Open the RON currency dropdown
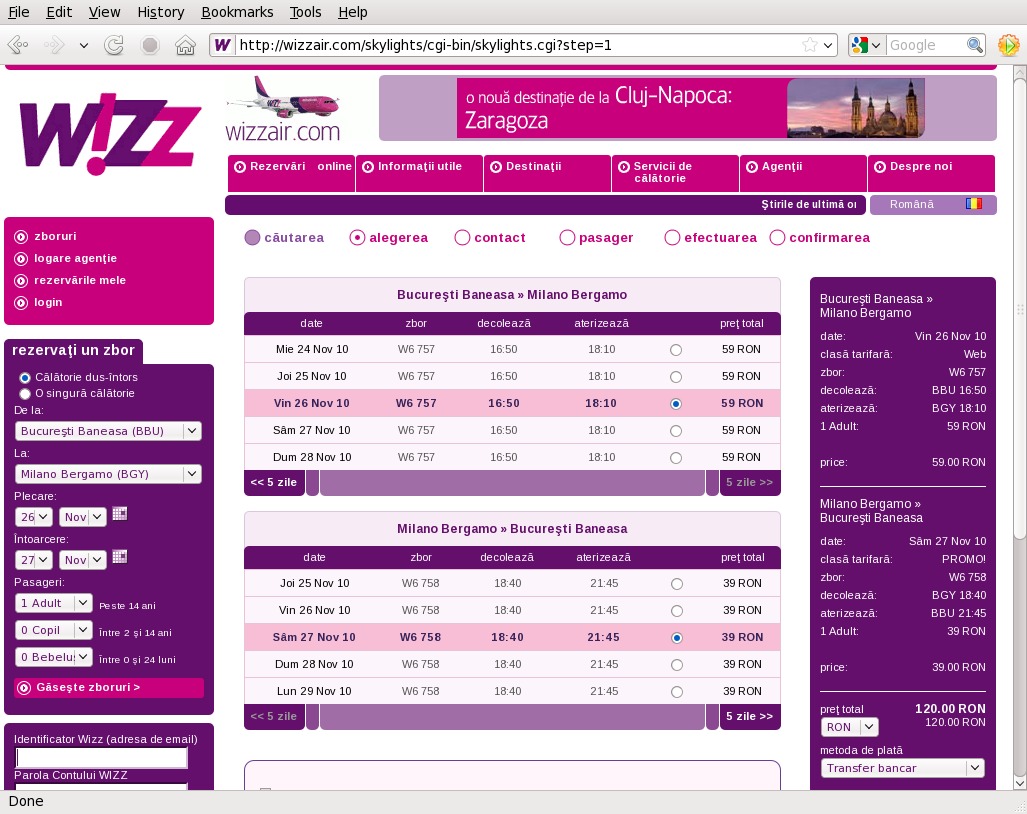 pos(849,727)
